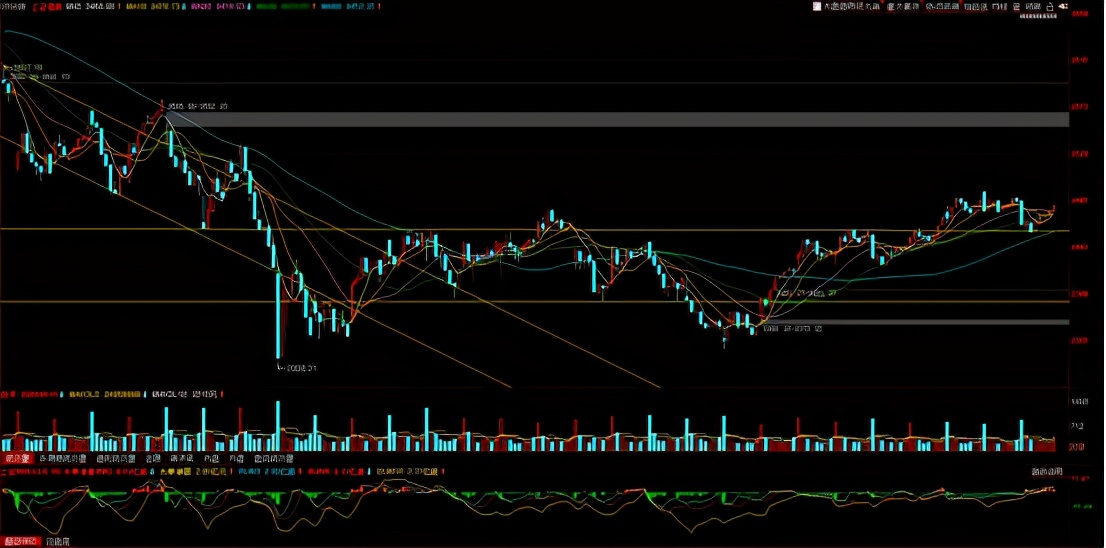Screen dimensions: 1106x548
Task: Click the white square icon in top-right toolbar
Action: point(818,7)
